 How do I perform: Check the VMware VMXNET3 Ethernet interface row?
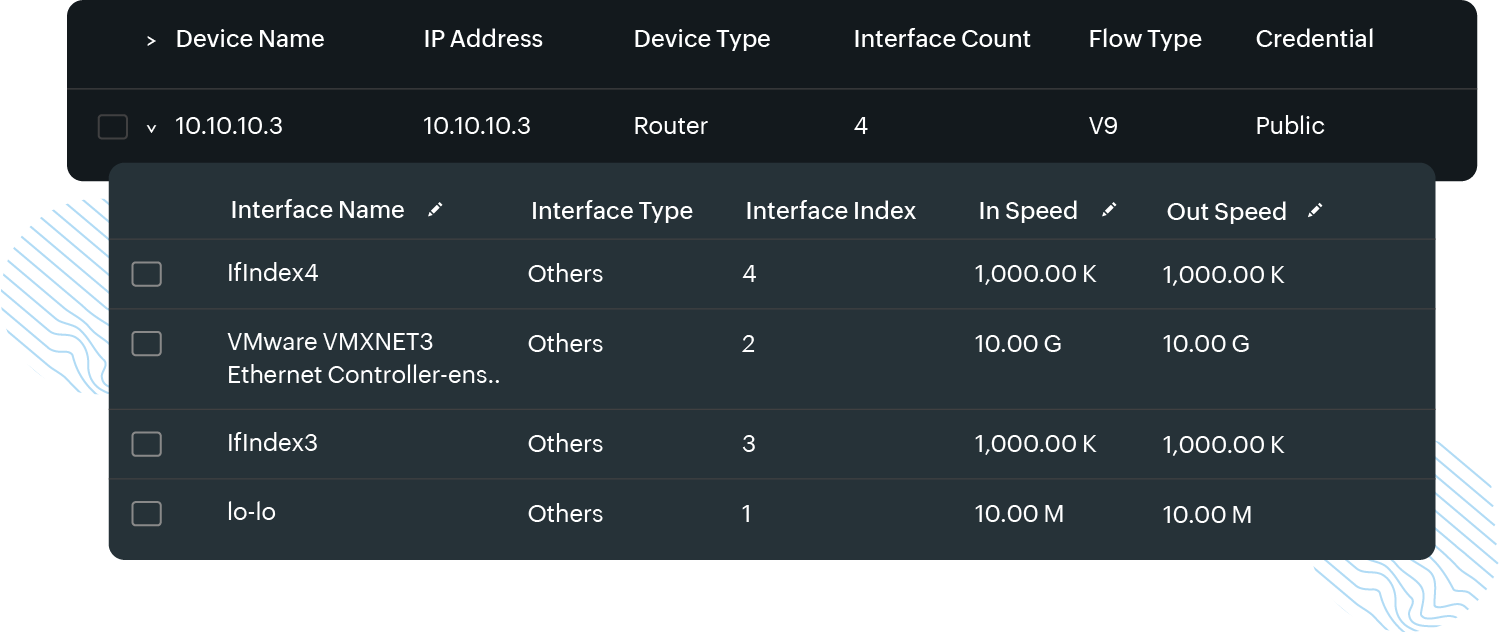point(146,343)
